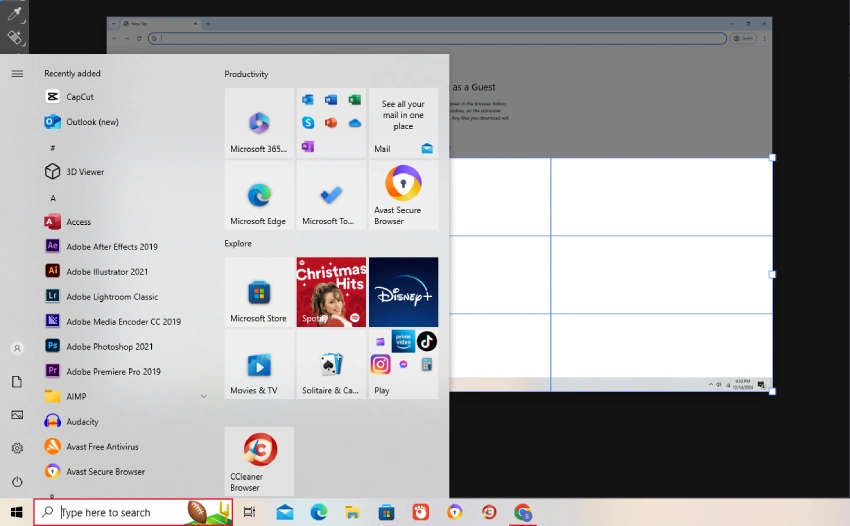Open the Movies & TV tile
This screenshot has width=850, height=526.
(x=259, y=364)
